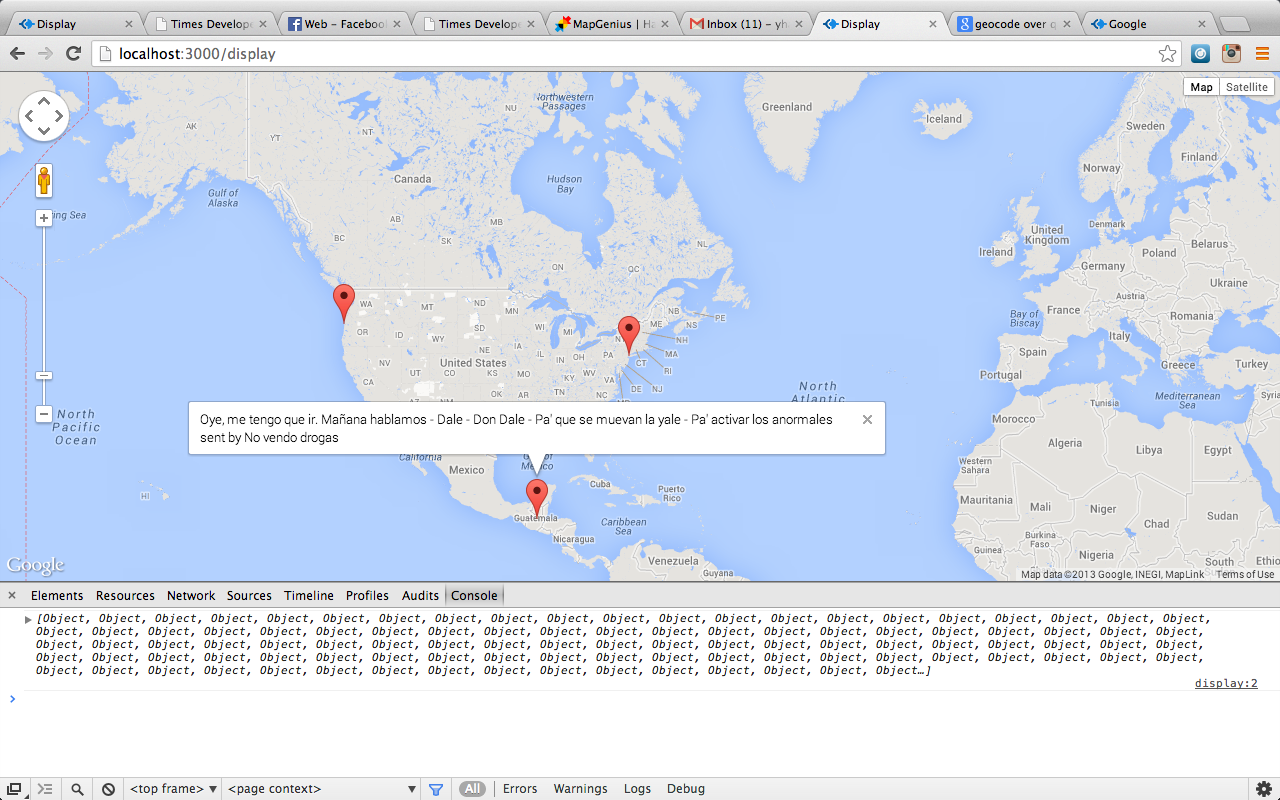Bookmark this page with the star icon

tap(1167, 54)
